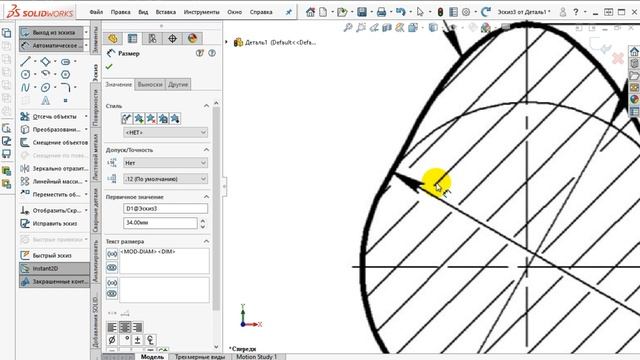Switch to the Выноски tab
Screen dimensions: 640x360
(150, 84)
